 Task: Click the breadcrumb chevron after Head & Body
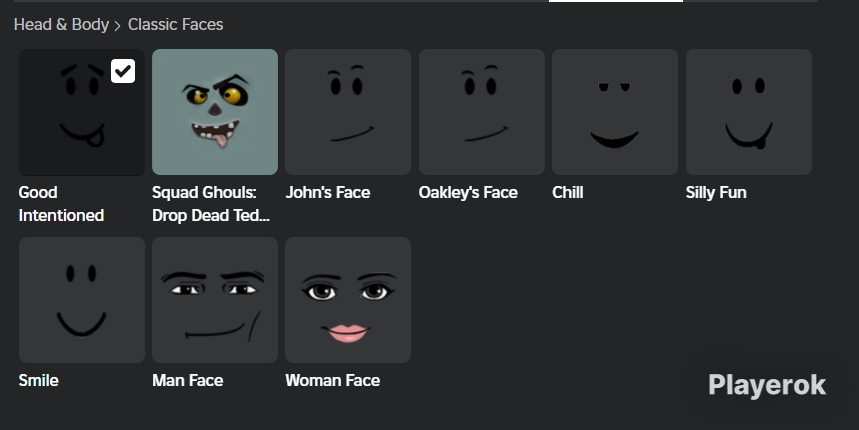(118, 26)
